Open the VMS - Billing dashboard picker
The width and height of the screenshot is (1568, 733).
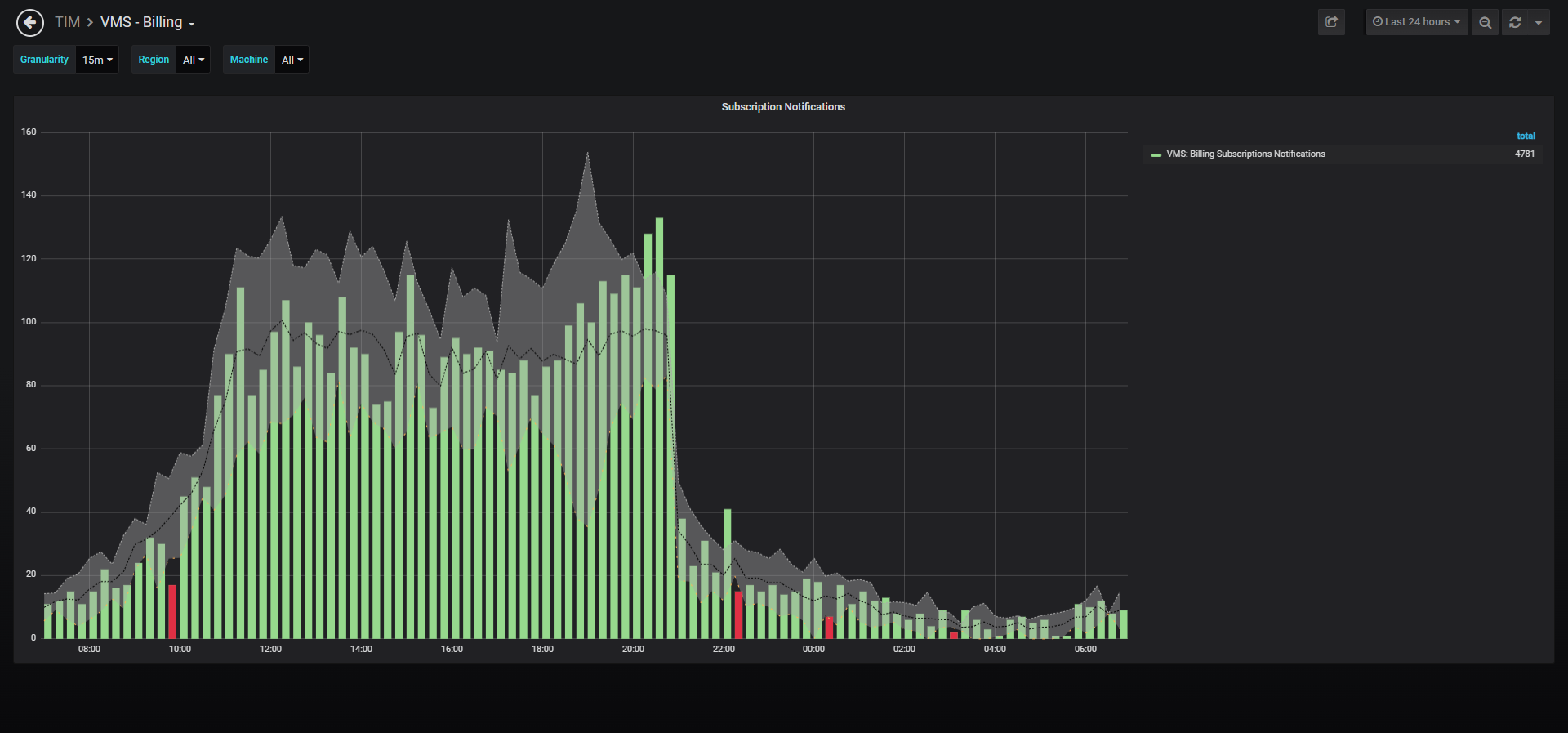coord(147,22)
